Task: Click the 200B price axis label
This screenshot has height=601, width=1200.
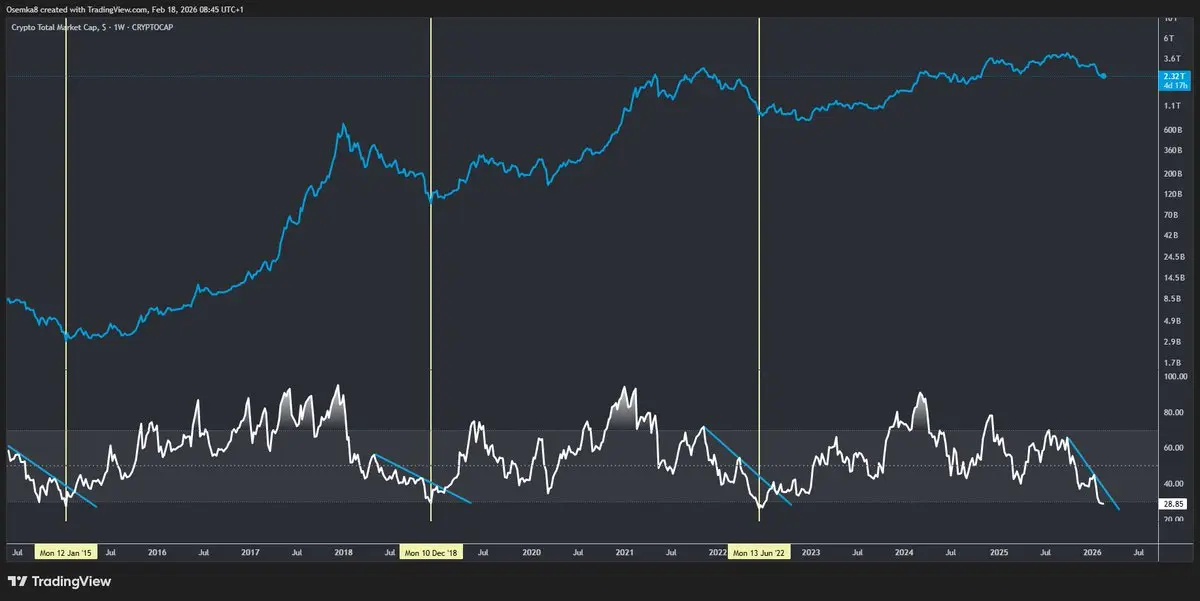Action: pos(1171,174)
